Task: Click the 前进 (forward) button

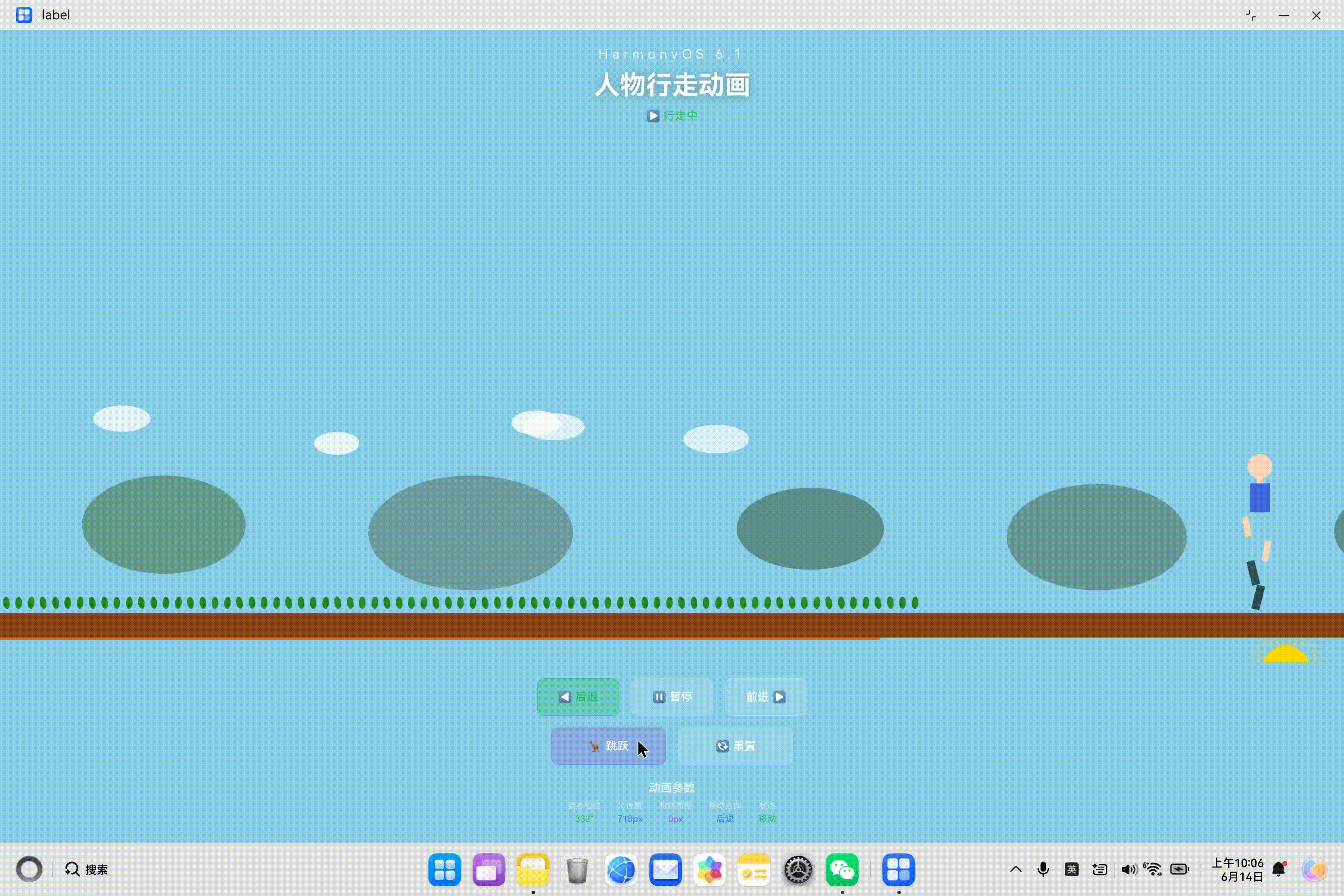Action: [x=766, y=697]
